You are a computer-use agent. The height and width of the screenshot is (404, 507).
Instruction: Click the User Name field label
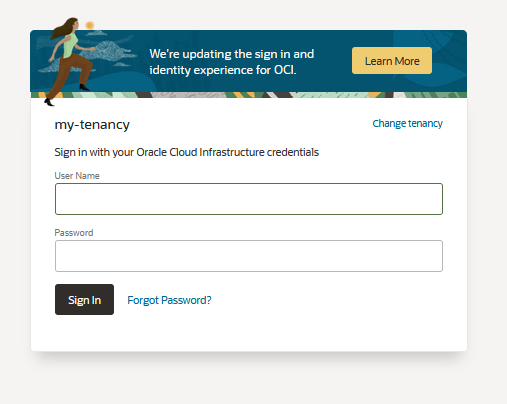coord(77,176)
